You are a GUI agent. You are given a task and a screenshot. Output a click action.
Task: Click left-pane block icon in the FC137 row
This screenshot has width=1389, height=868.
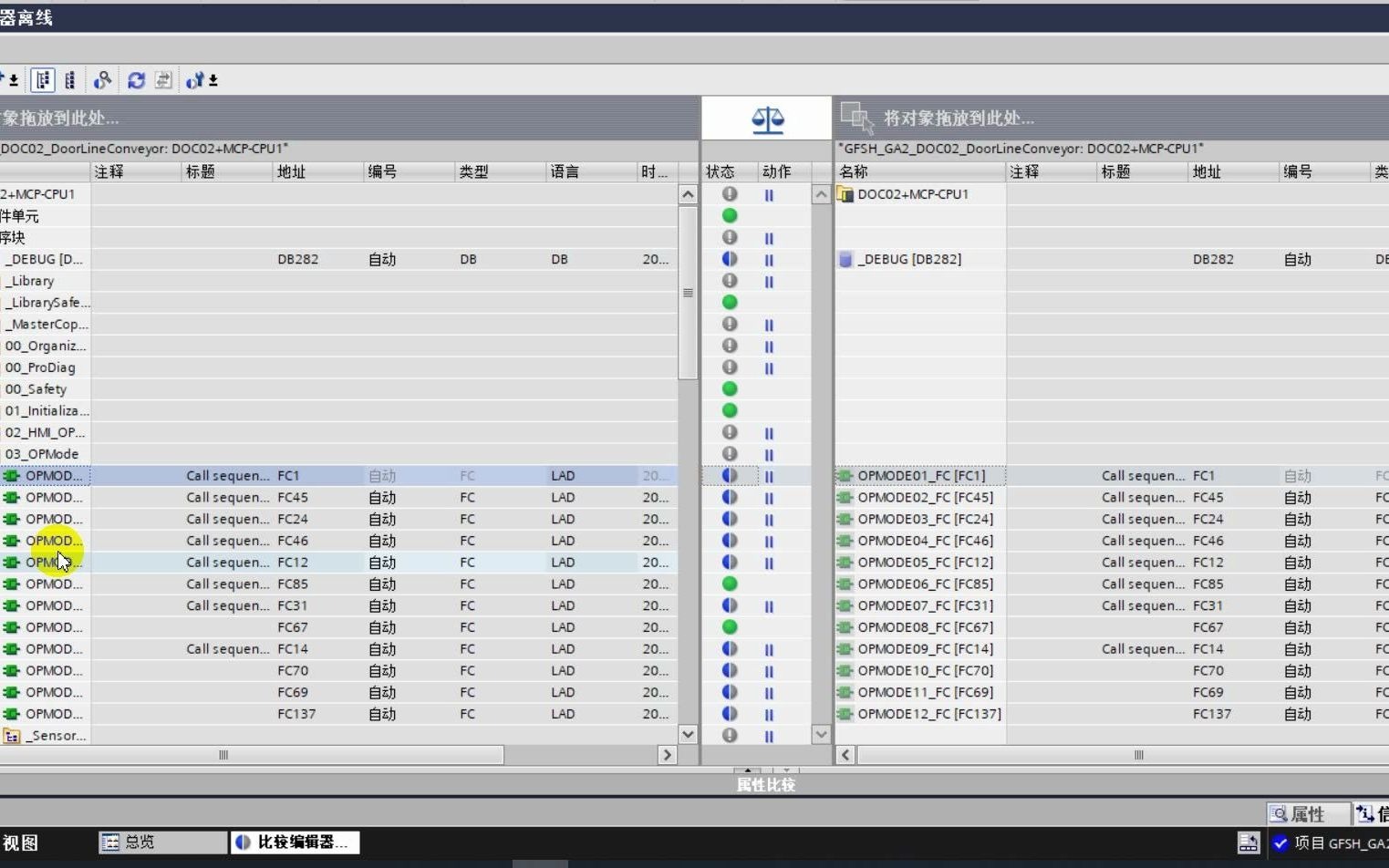[x=12, y=714]
